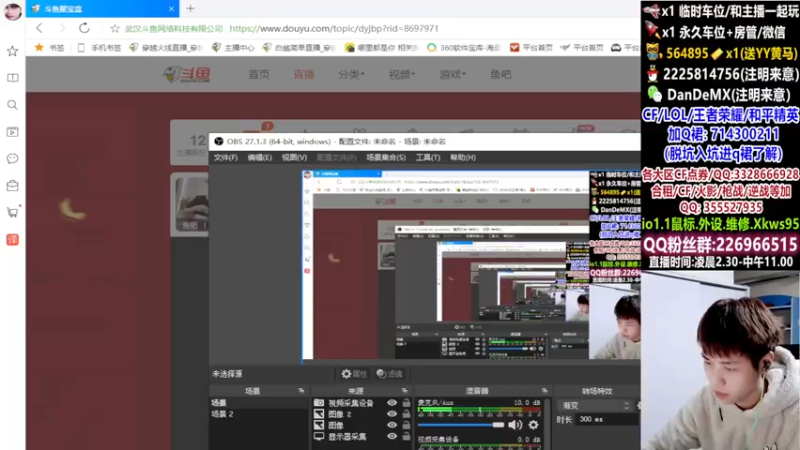The width and height of the screenshot is (800, 450).
Task: Pop out the 场景 dock panel icon
Action: click(x=301, y=391)
